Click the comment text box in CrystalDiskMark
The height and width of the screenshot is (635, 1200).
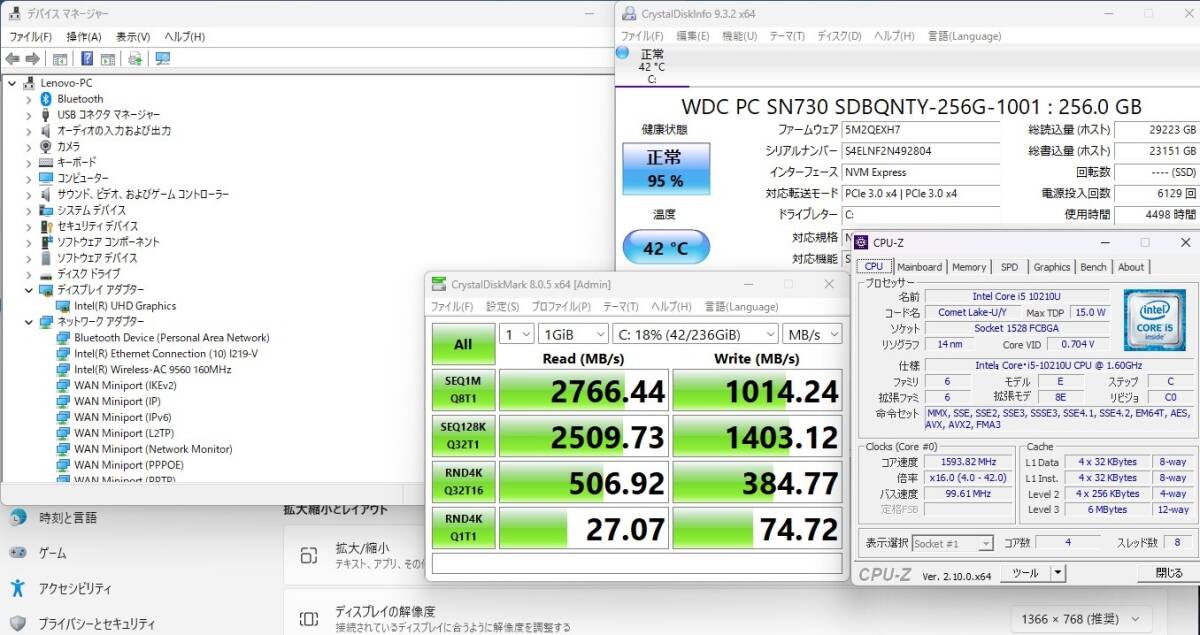pyautogui.click(x=637, y=564)
